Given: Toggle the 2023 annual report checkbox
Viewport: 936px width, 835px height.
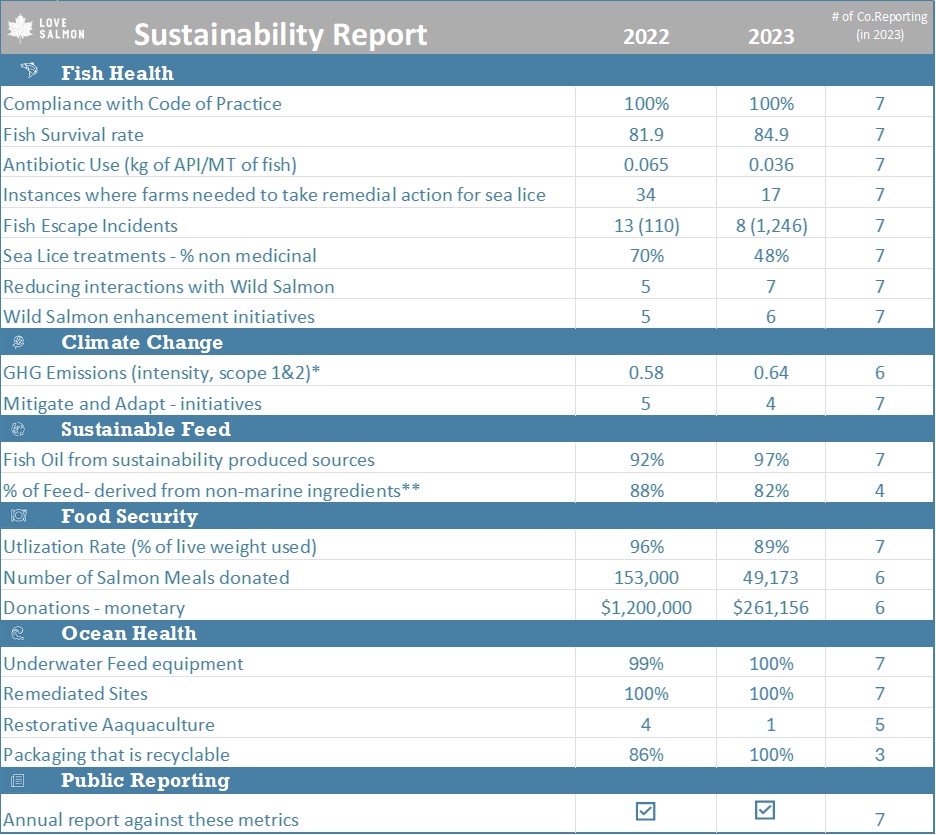Looking at the screenshot, I should point(765,810).
